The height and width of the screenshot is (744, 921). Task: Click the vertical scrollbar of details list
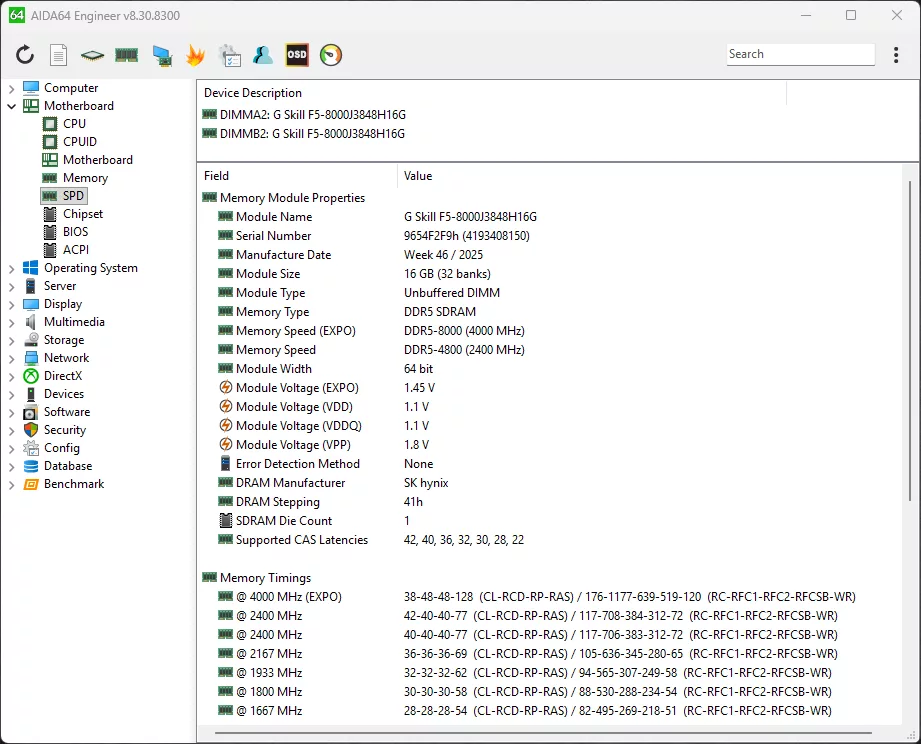(910, 341)
